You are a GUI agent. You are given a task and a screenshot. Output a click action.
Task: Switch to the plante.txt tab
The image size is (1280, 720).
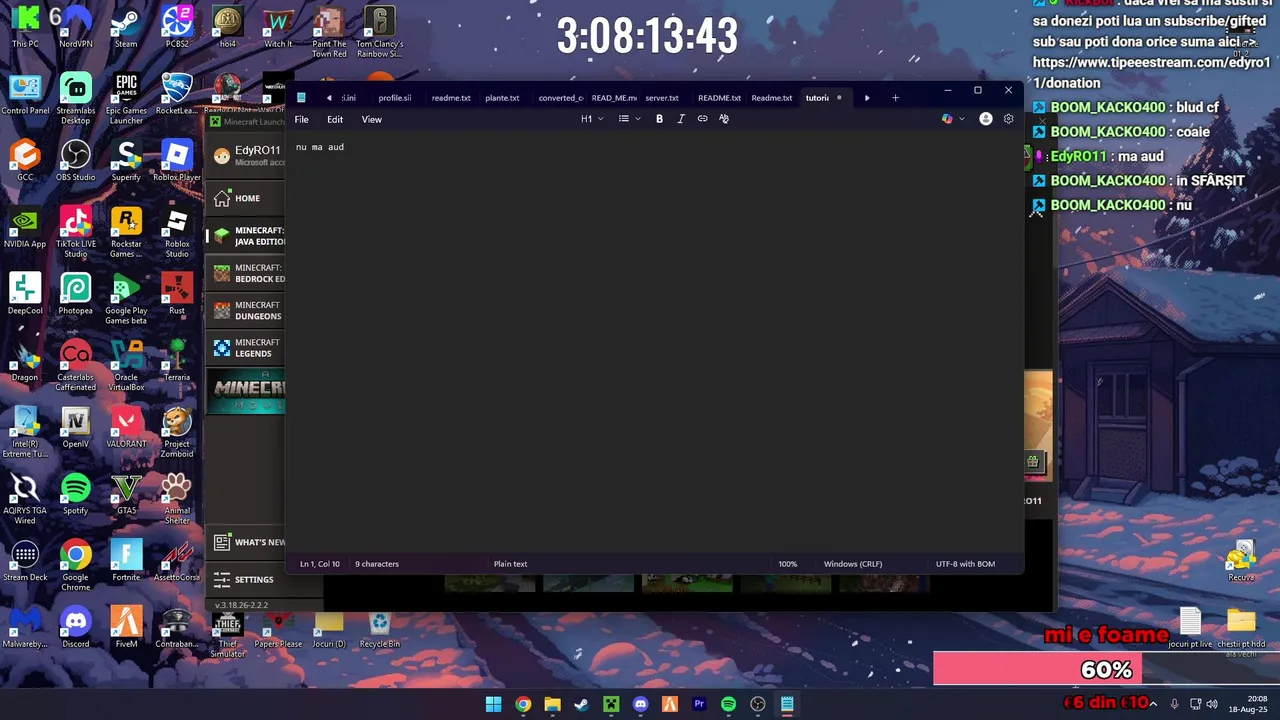pos(502,98)
